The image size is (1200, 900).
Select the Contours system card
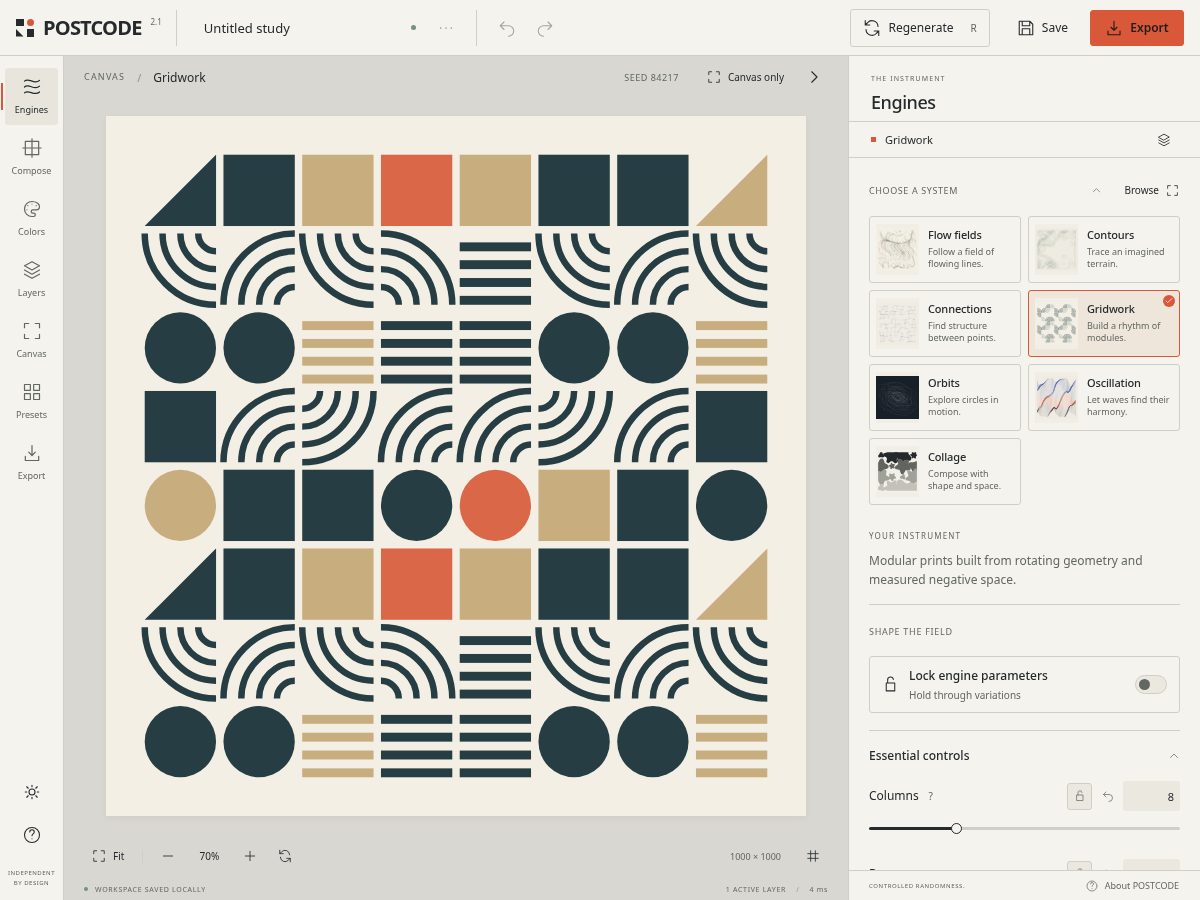point(1104,250)
